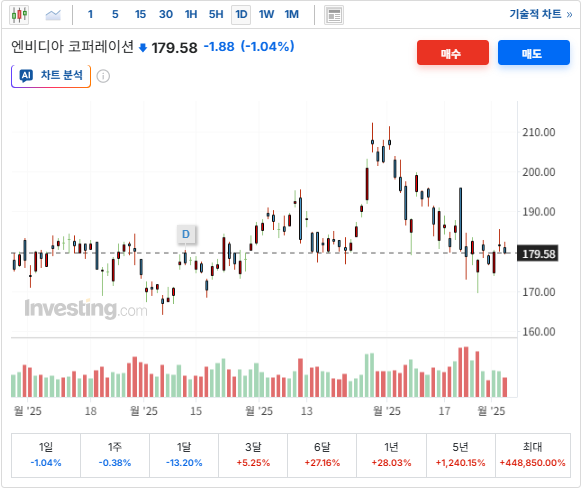Click the date label 13 on time axis
The image size is (582, 491).
click(x=307, y=411)
